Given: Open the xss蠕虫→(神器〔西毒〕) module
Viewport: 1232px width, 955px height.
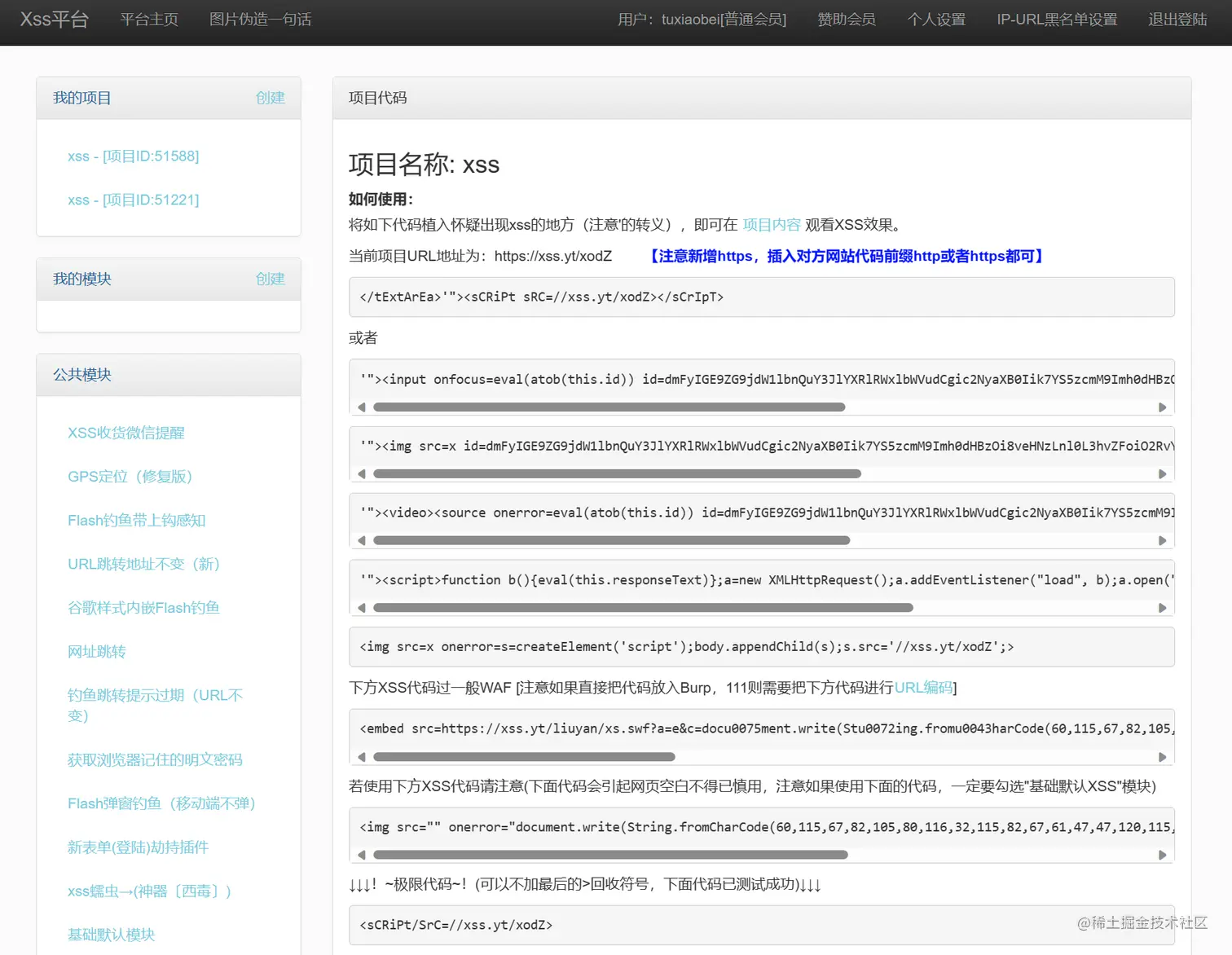Looking at the screenshot, I should click(x=150, y=891).
